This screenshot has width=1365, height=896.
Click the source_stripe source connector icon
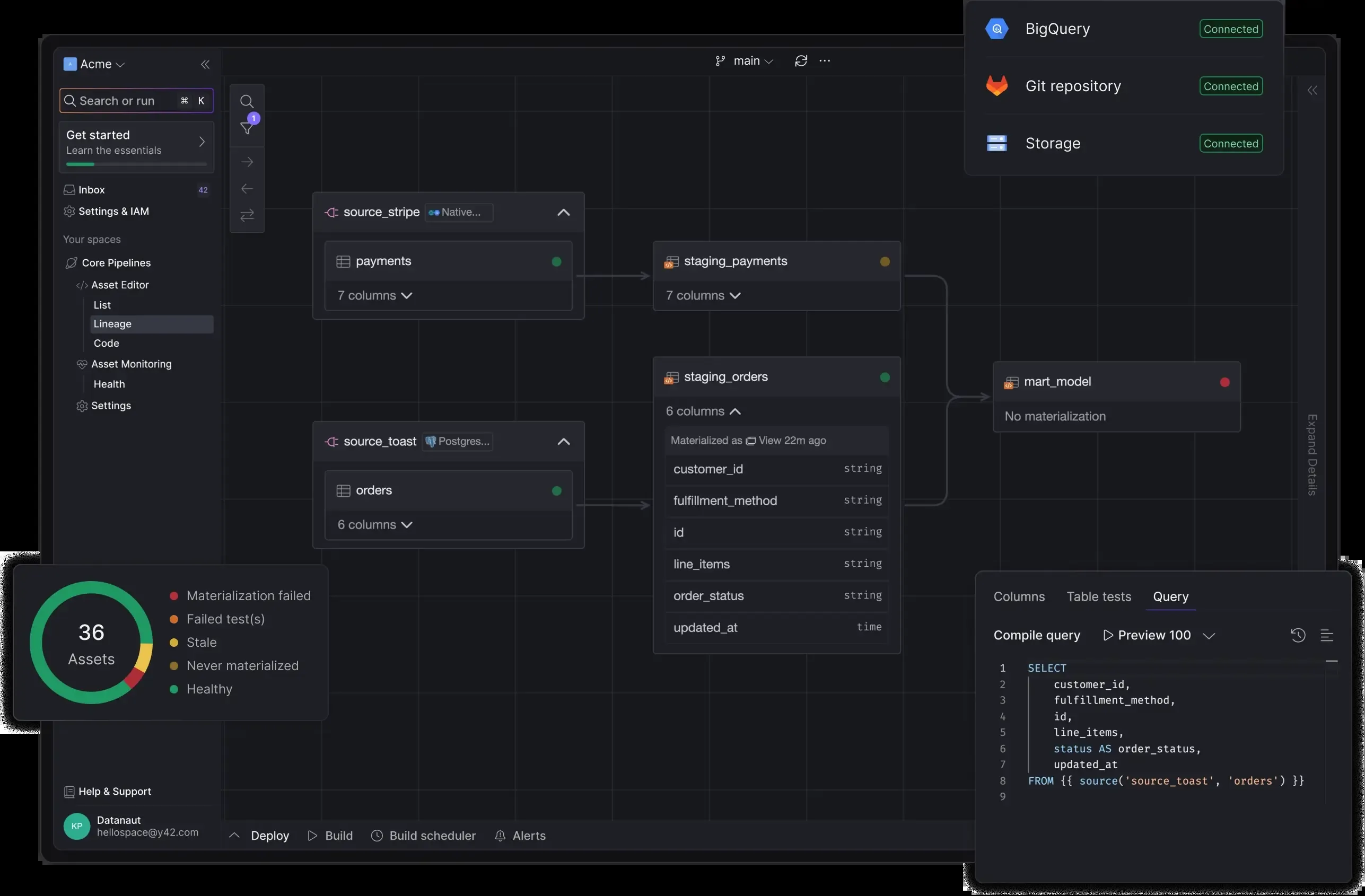point(331,213)
